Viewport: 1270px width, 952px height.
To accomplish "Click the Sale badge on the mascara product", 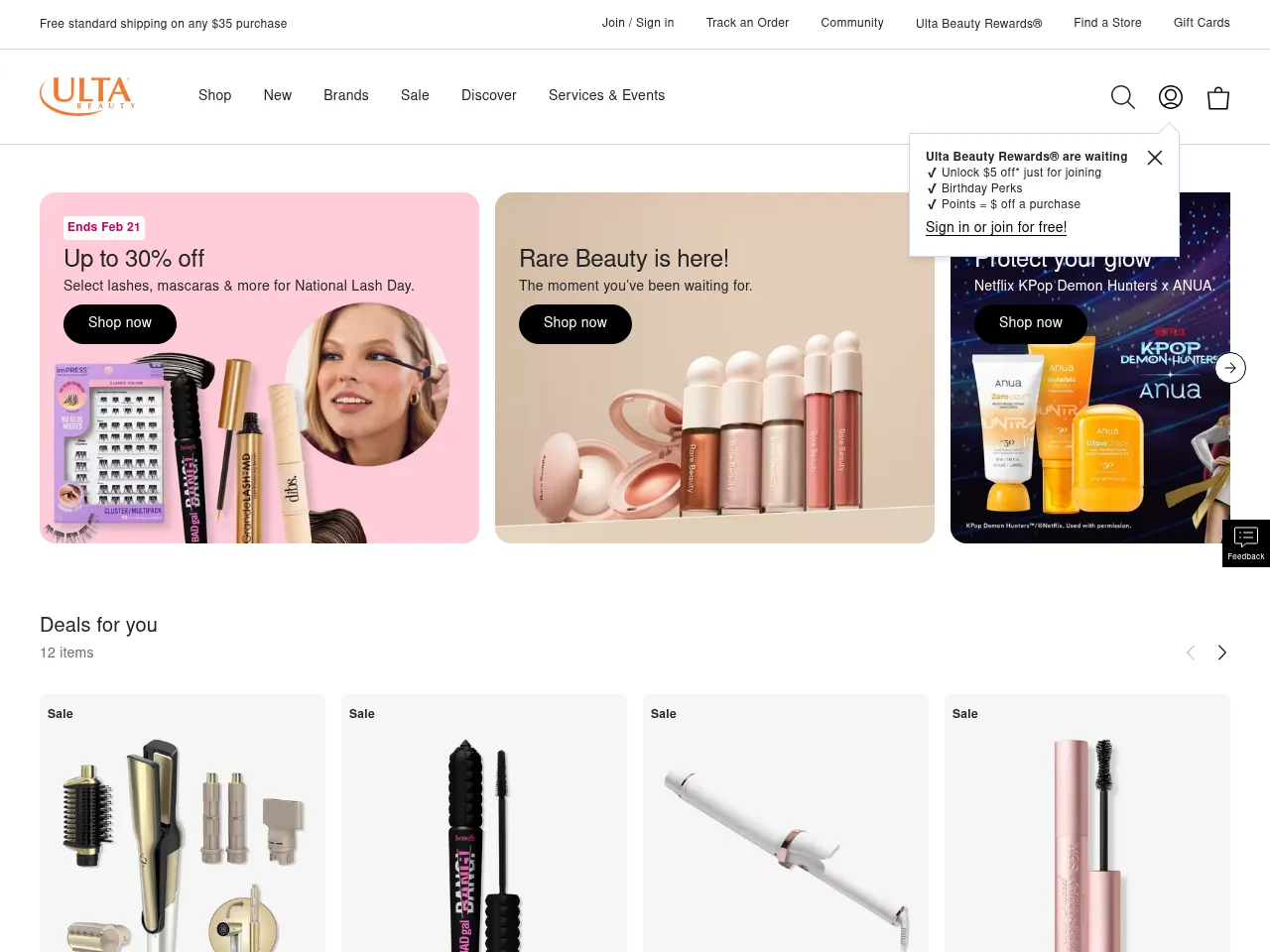I will [362, 714].
